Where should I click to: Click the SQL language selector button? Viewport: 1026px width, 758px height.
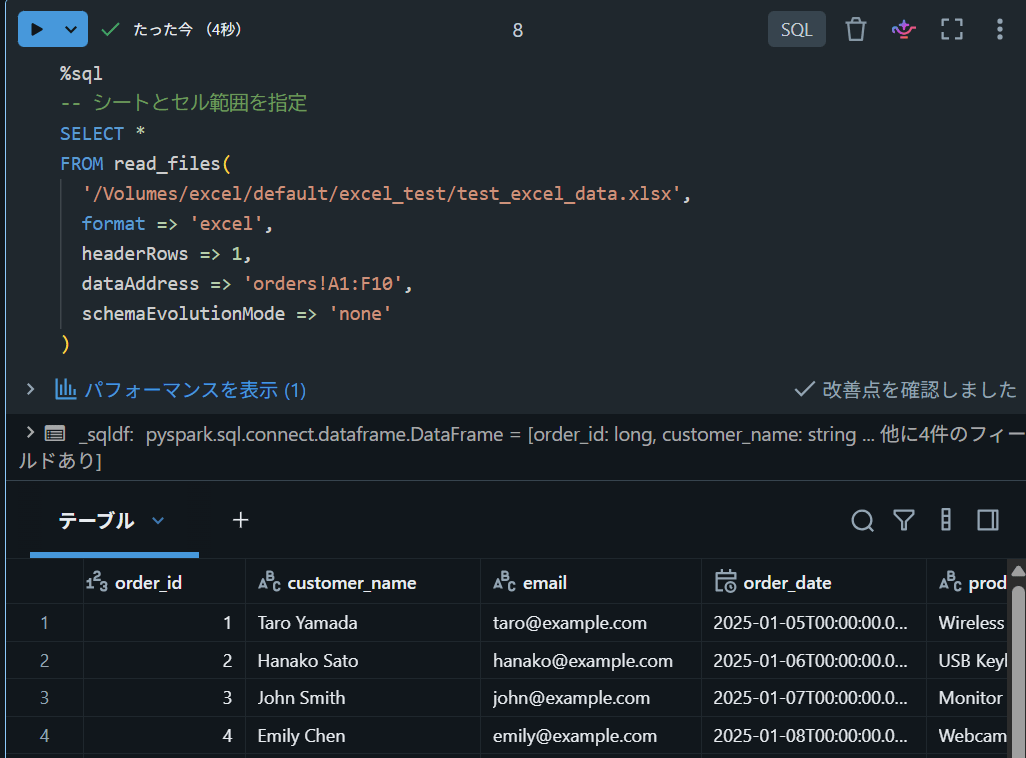[x=796, y=29]
